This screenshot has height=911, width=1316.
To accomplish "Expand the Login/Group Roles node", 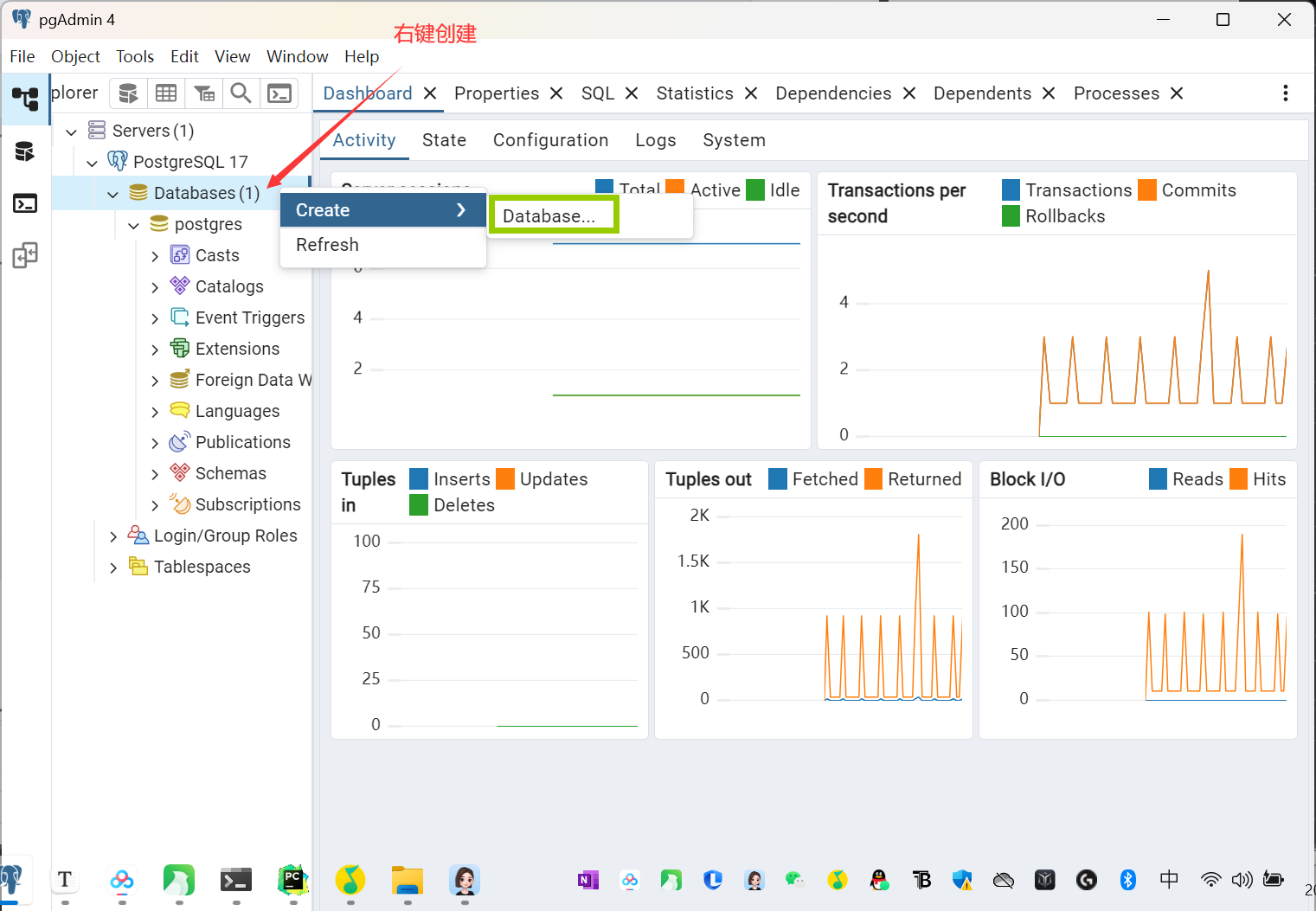I will (113, 536).
